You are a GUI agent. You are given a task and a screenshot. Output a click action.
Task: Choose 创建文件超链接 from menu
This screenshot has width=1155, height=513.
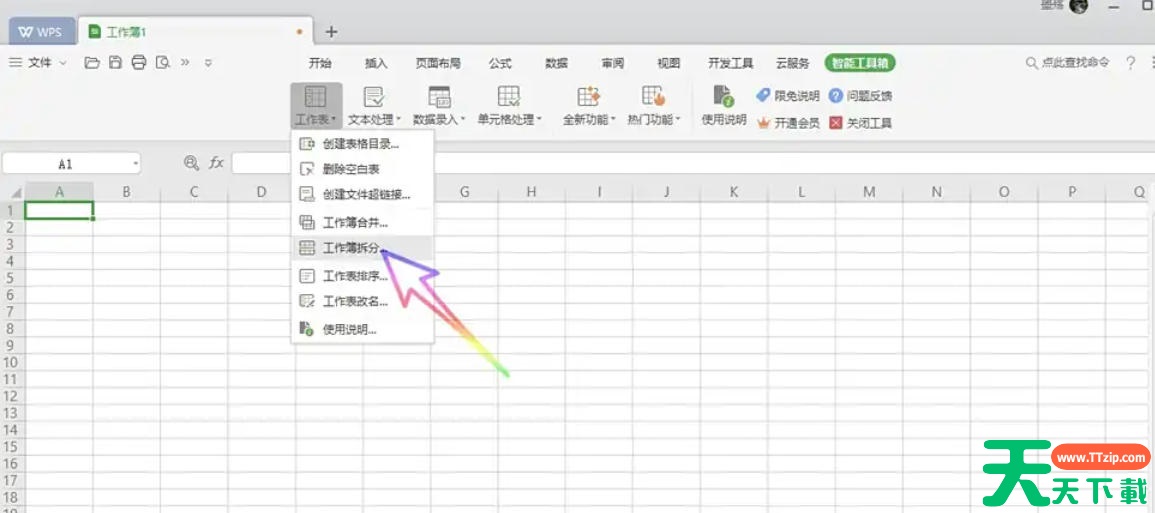coord(362,194)
